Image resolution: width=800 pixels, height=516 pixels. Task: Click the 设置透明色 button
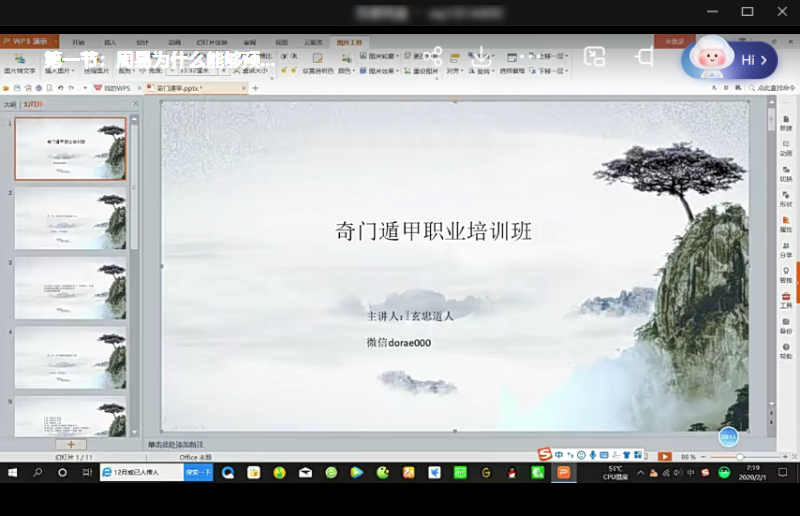(316, 71)
